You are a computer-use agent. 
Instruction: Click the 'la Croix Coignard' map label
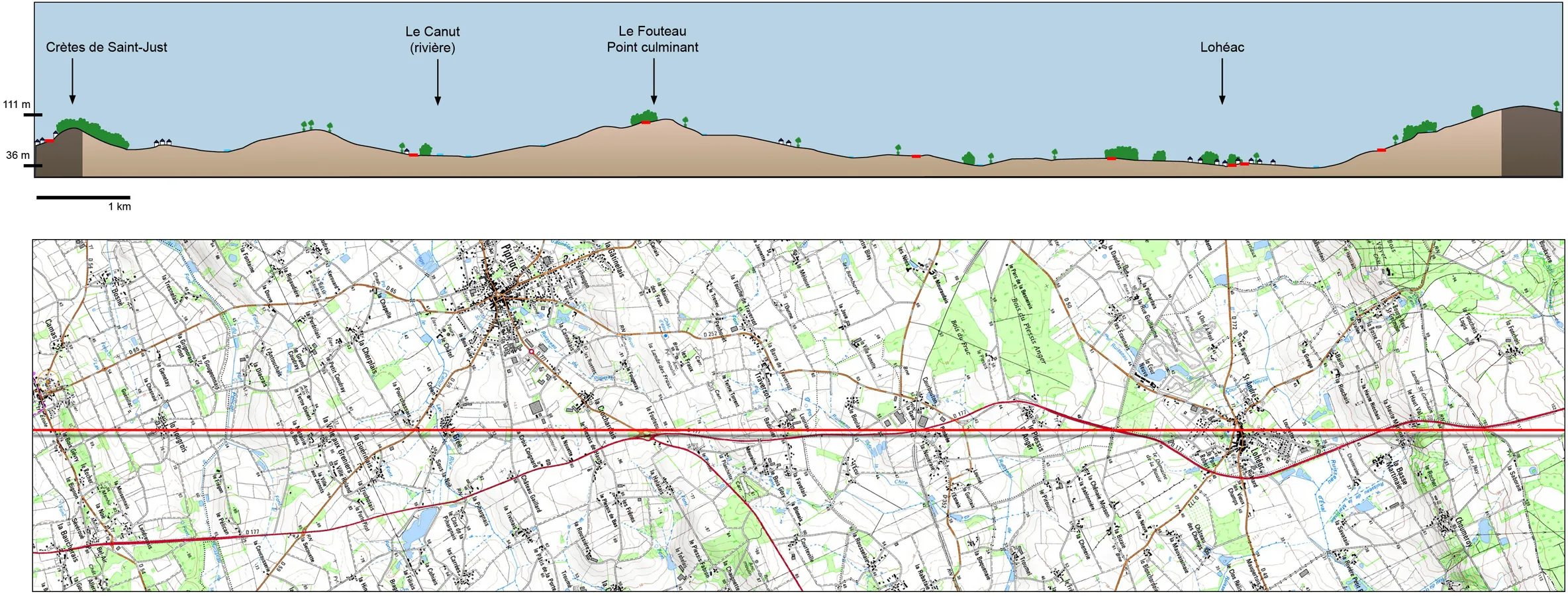526,450
